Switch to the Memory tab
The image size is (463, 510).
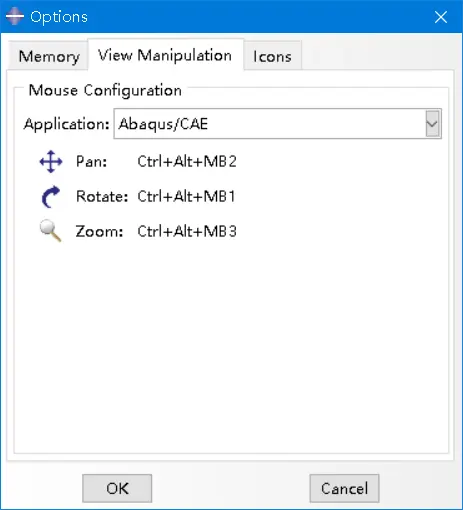pos(49,56)
